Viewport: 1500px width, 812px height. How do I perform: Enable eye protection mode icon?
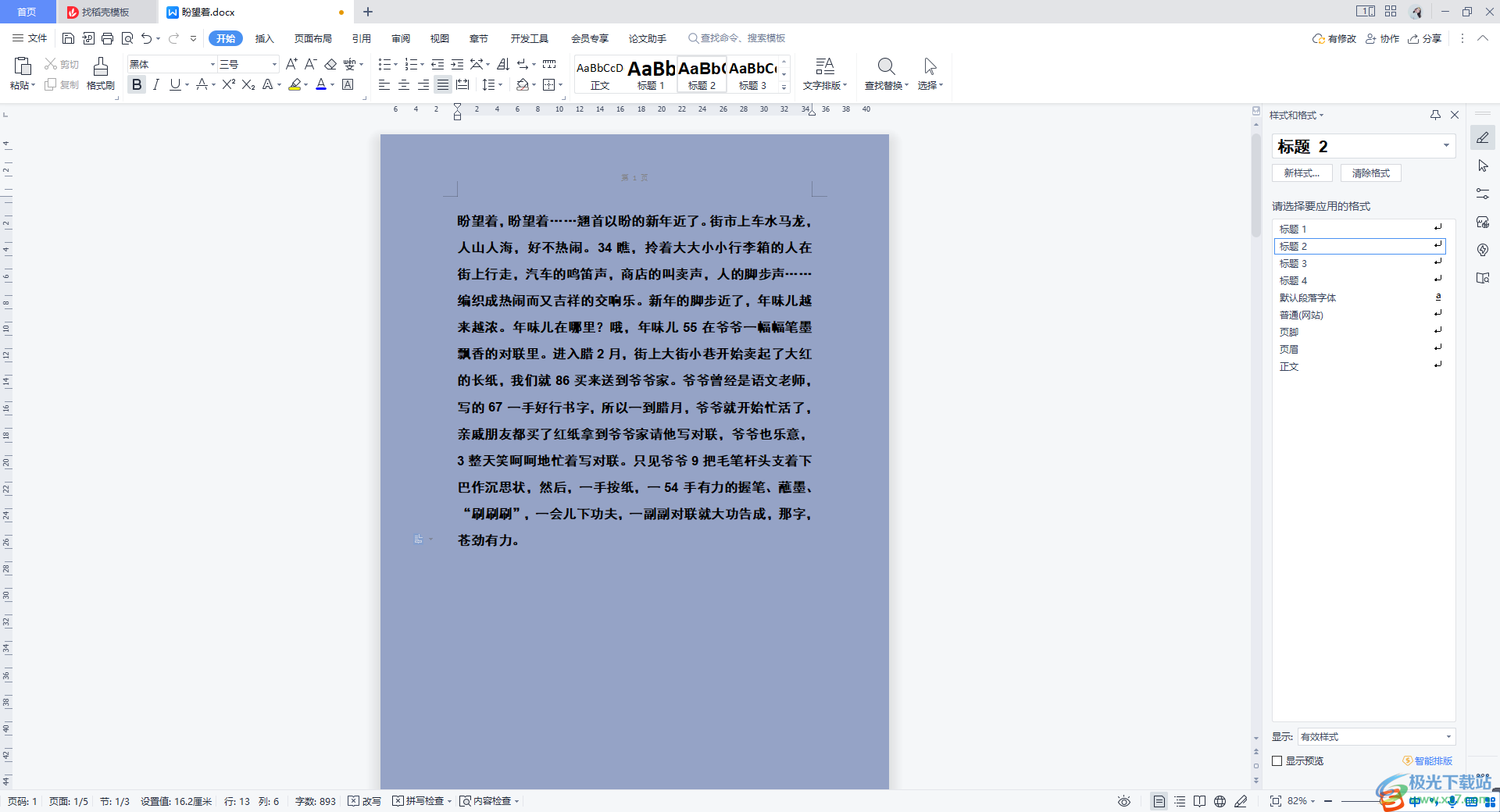coord(1123,801)
